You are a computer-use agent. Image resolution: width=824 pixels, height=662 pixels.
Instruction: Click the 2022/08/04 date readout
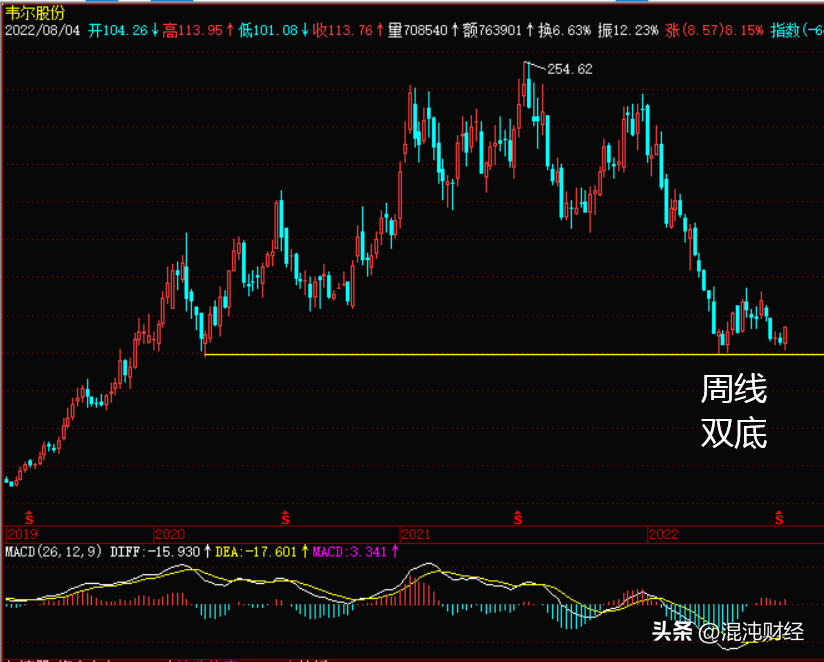[x=43, y=30]
